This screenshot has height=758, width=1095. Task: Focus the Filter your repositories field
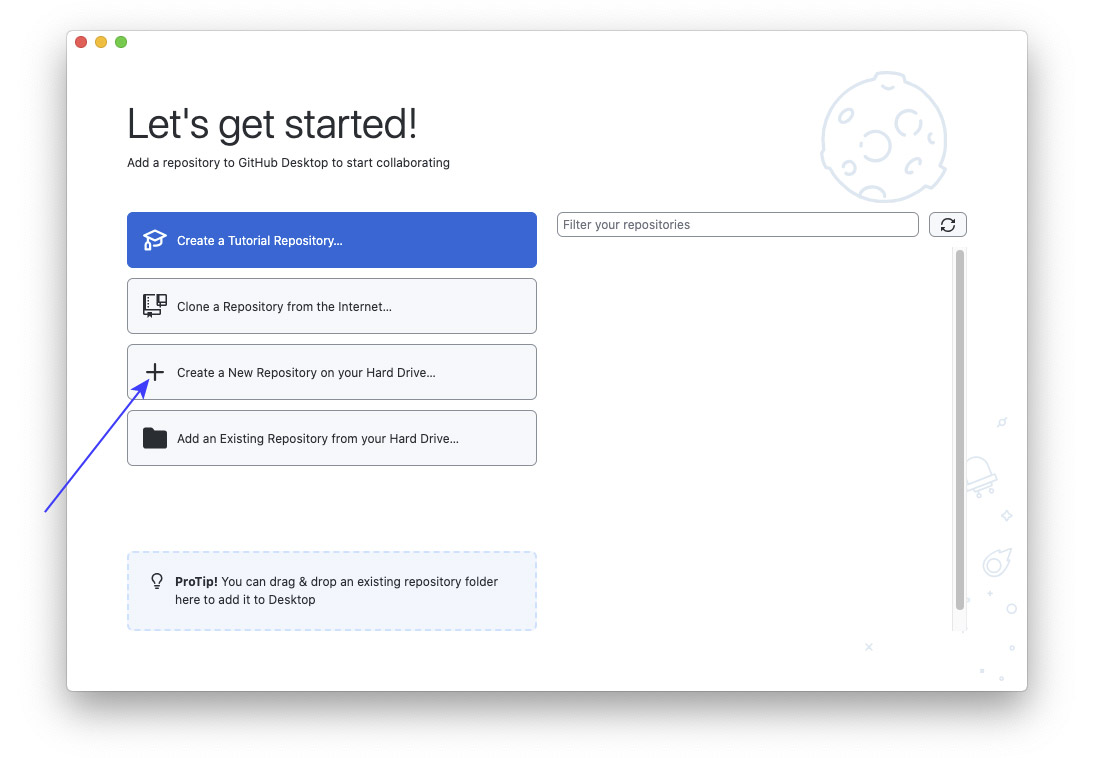(737, 224)
